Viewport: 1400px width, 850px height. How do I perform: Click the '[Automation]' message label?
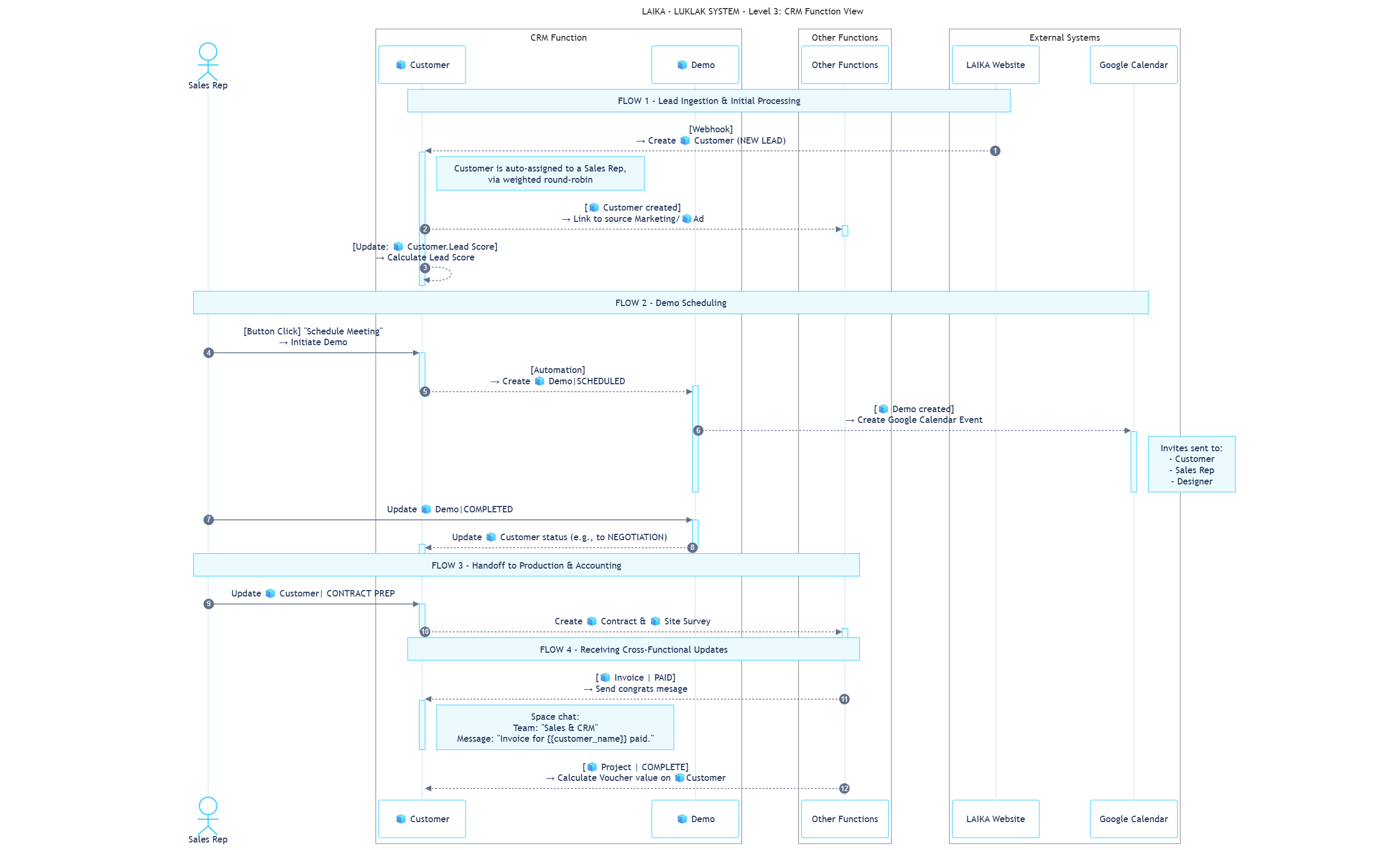pyautogui.click(x=557, y=370)
